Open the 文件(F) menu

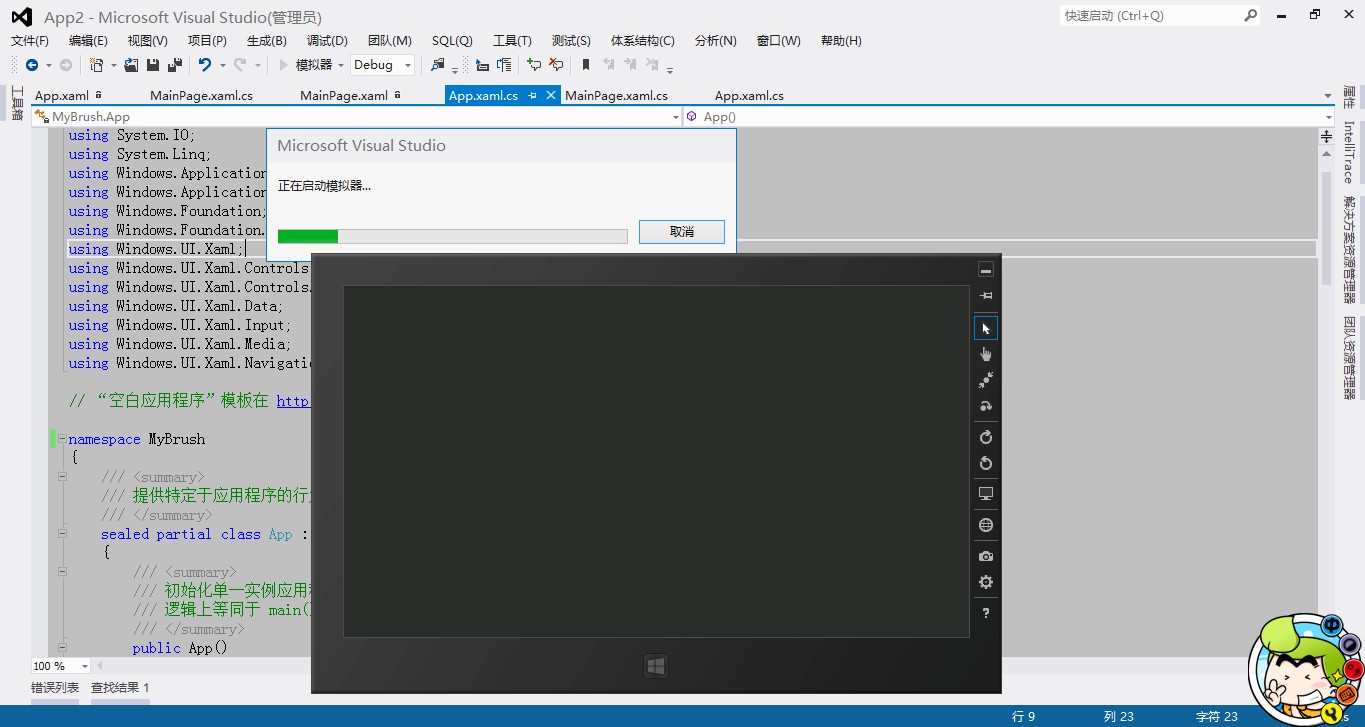30,41
